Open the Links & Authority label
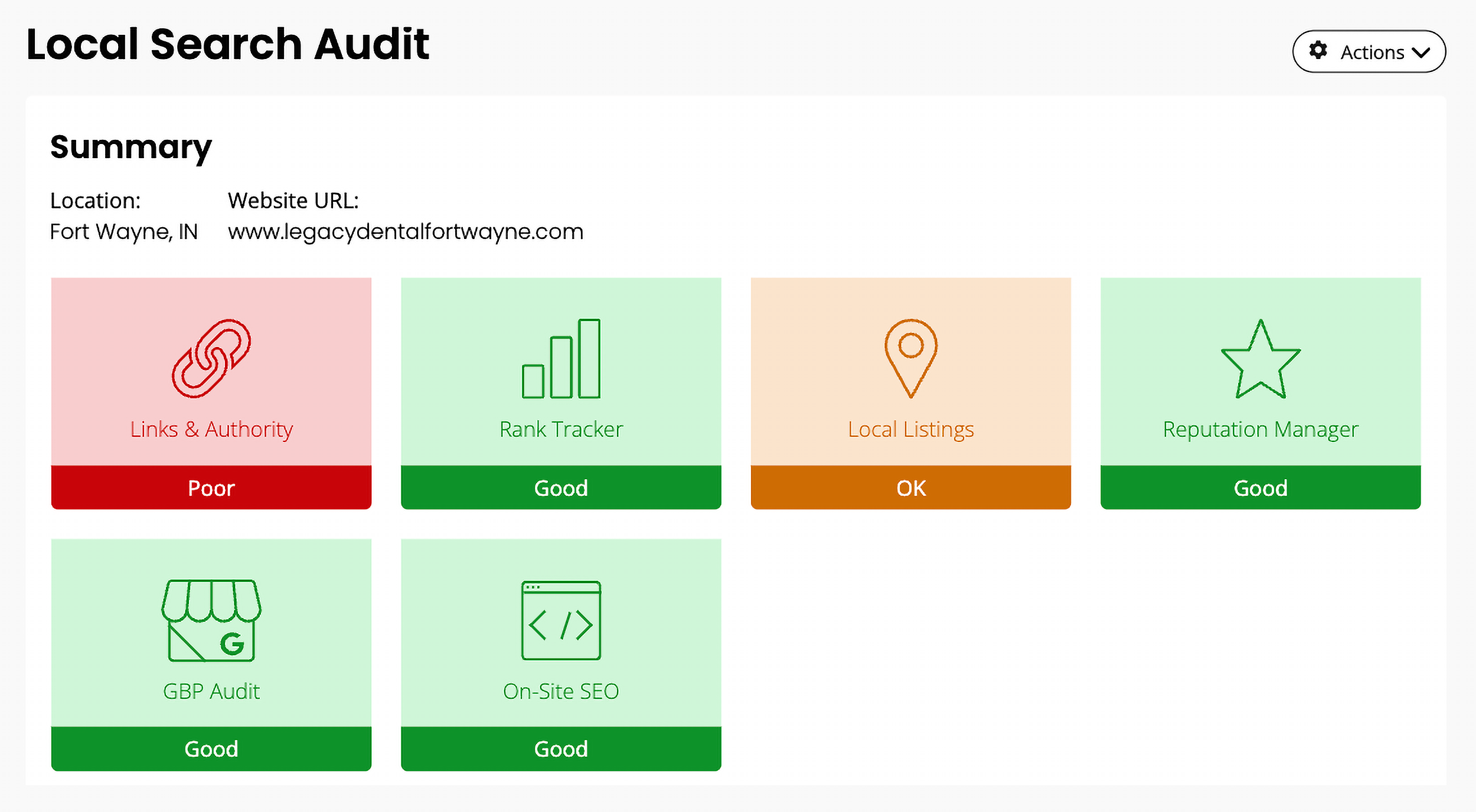The height and width of the screenshot is (812, 1476). click(x=211, y=430)
